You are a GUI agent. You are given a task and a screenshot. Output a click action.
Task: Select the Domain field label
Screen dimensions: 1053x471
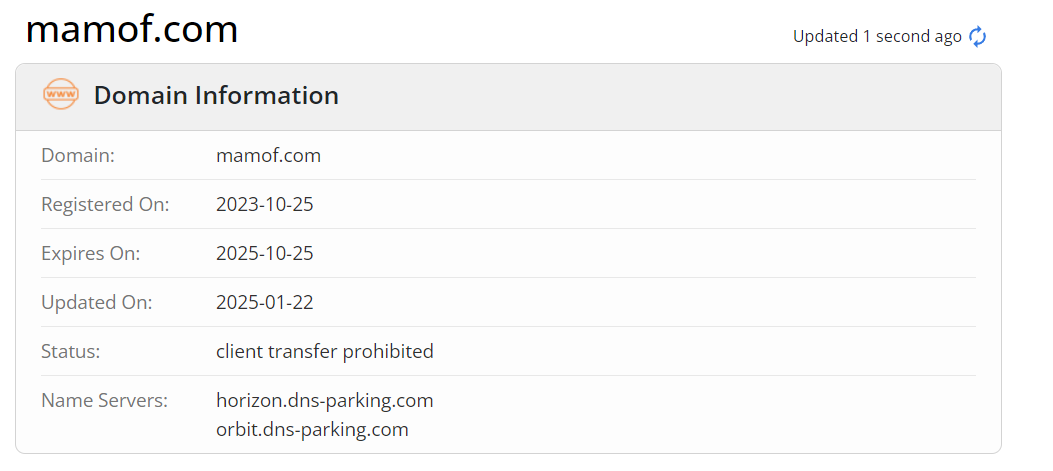(78, 156)
